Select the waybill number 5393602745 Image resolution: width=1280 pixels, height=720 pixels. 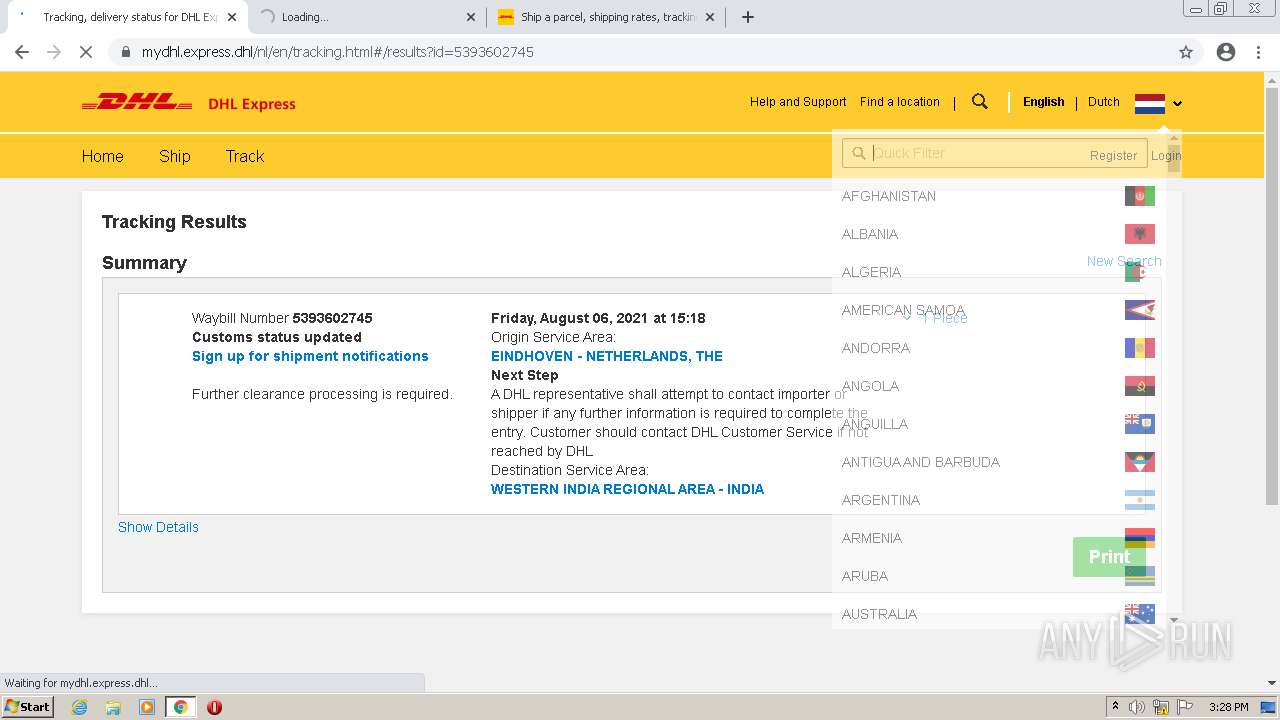(x=332, y=318)
